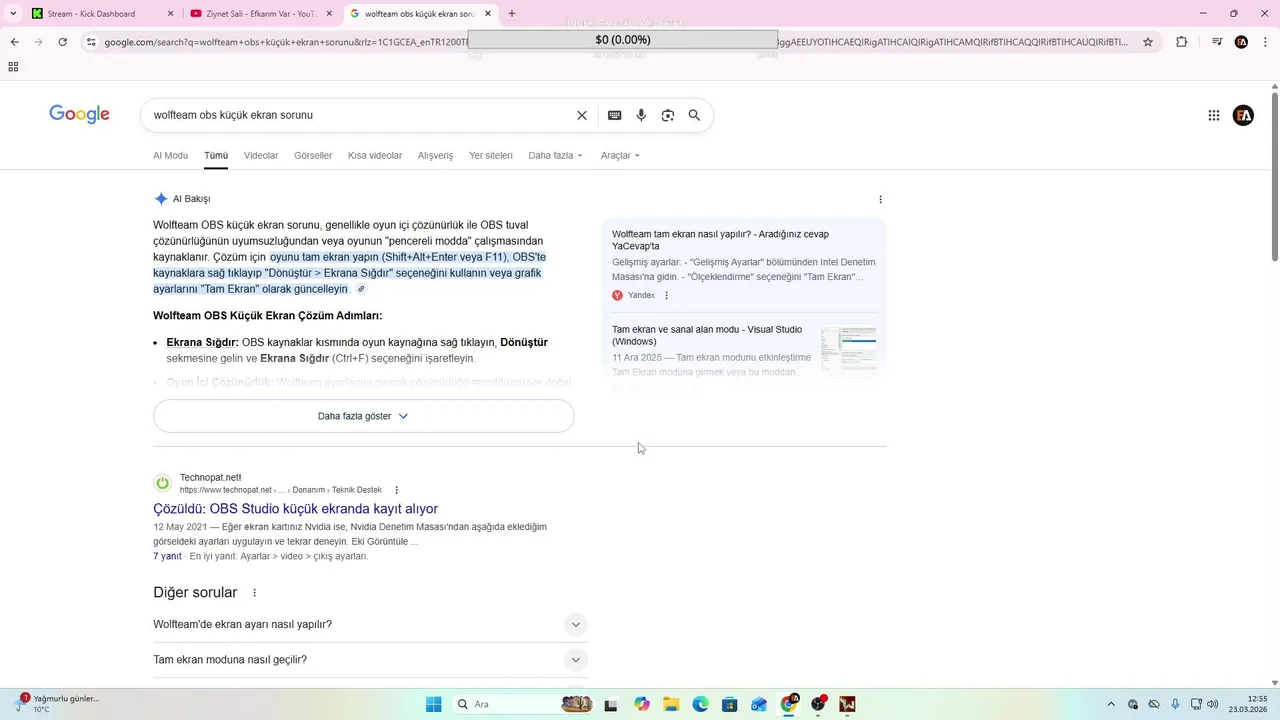Clear the search box with X
The width and height of the screenshot is (1280, 720).
point(582,115)
